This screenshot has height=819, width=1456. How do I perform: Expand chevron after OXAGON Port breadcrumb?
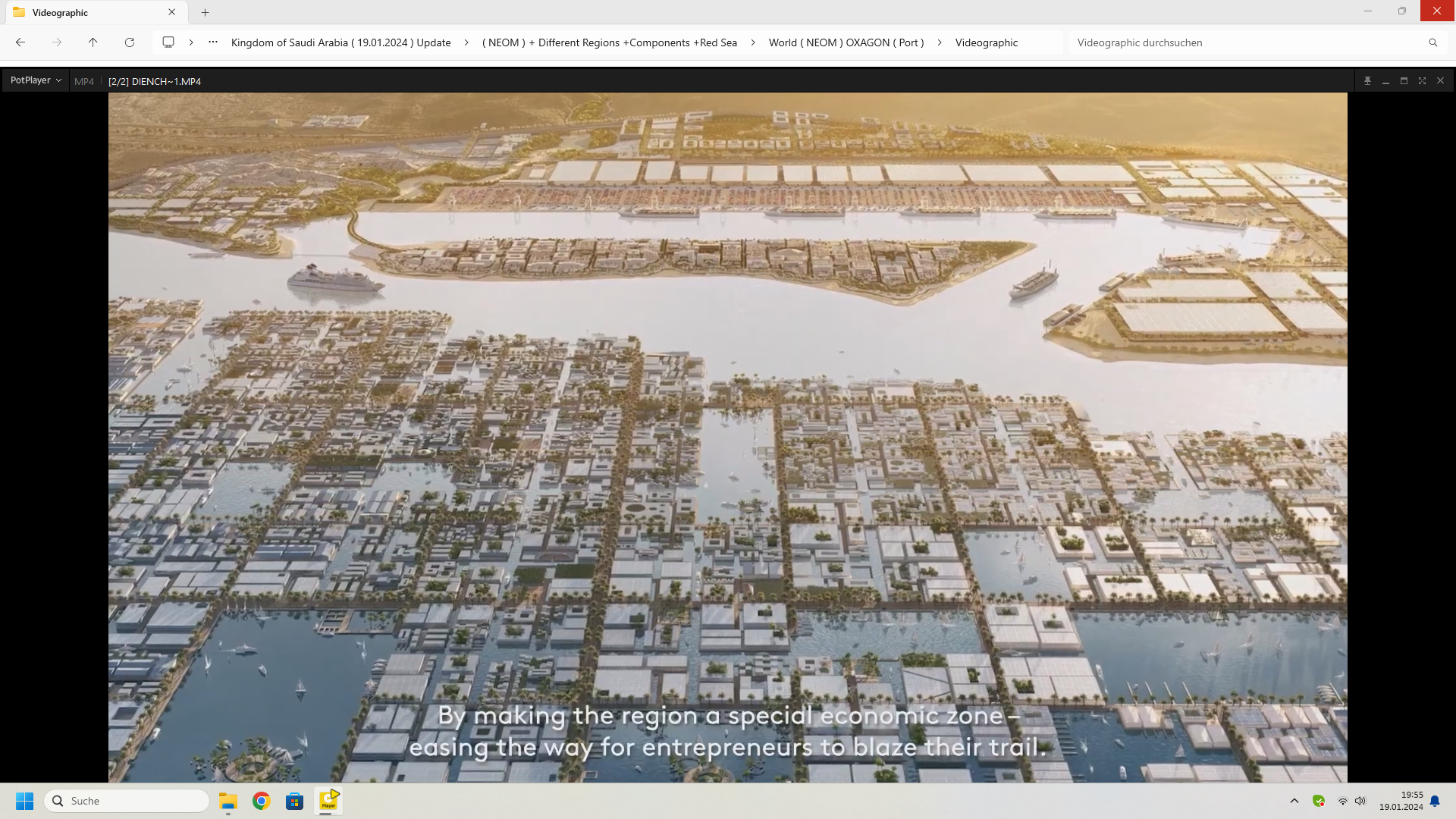[x=940, y=42]
